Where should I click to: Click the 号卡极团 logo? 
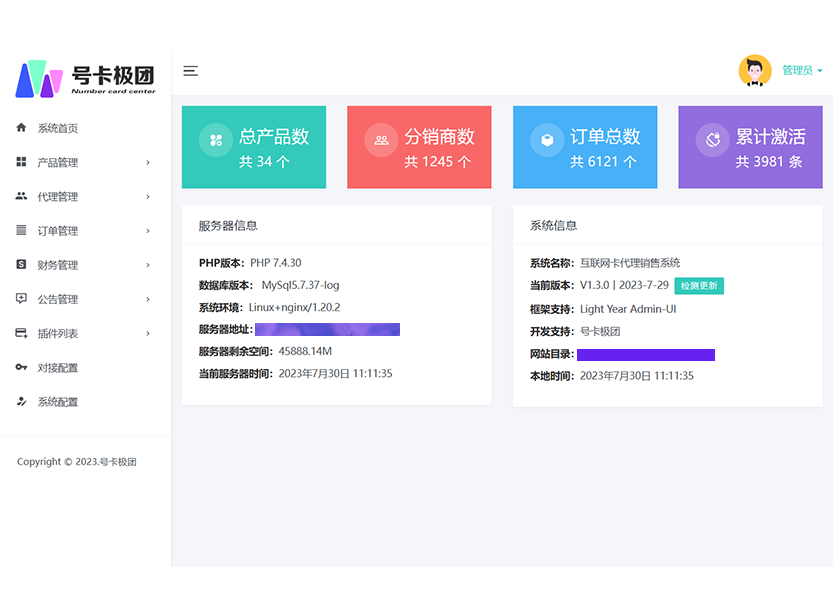click(87, 79)
